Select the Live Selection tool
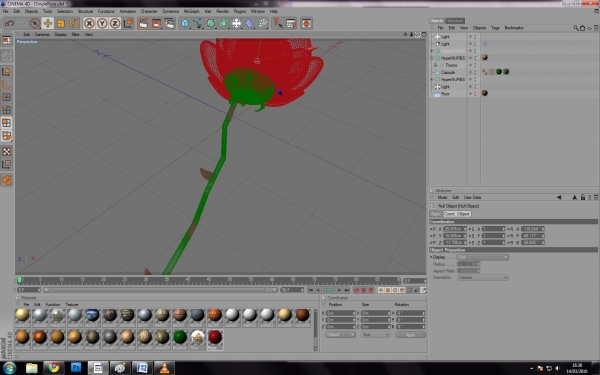Image resolution: width=600 pixels, height=375 pixels. coord(35,23)
